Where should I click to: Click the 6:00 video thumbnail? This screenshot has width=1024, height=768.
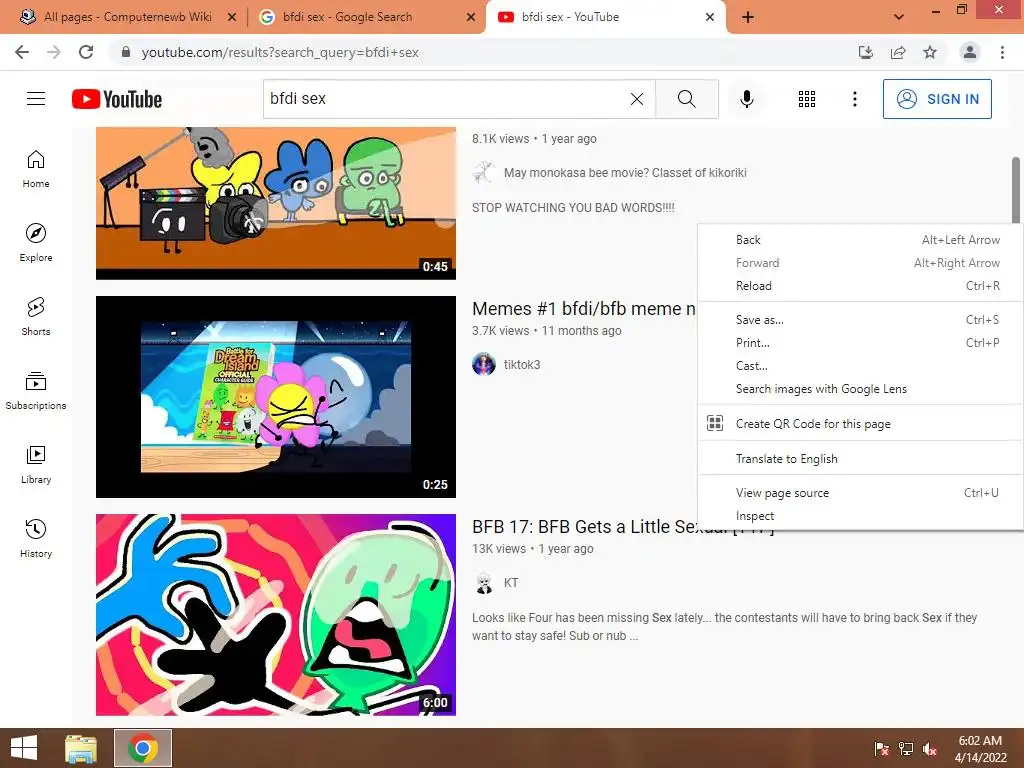pyautogui.click(x=276, y=615)
